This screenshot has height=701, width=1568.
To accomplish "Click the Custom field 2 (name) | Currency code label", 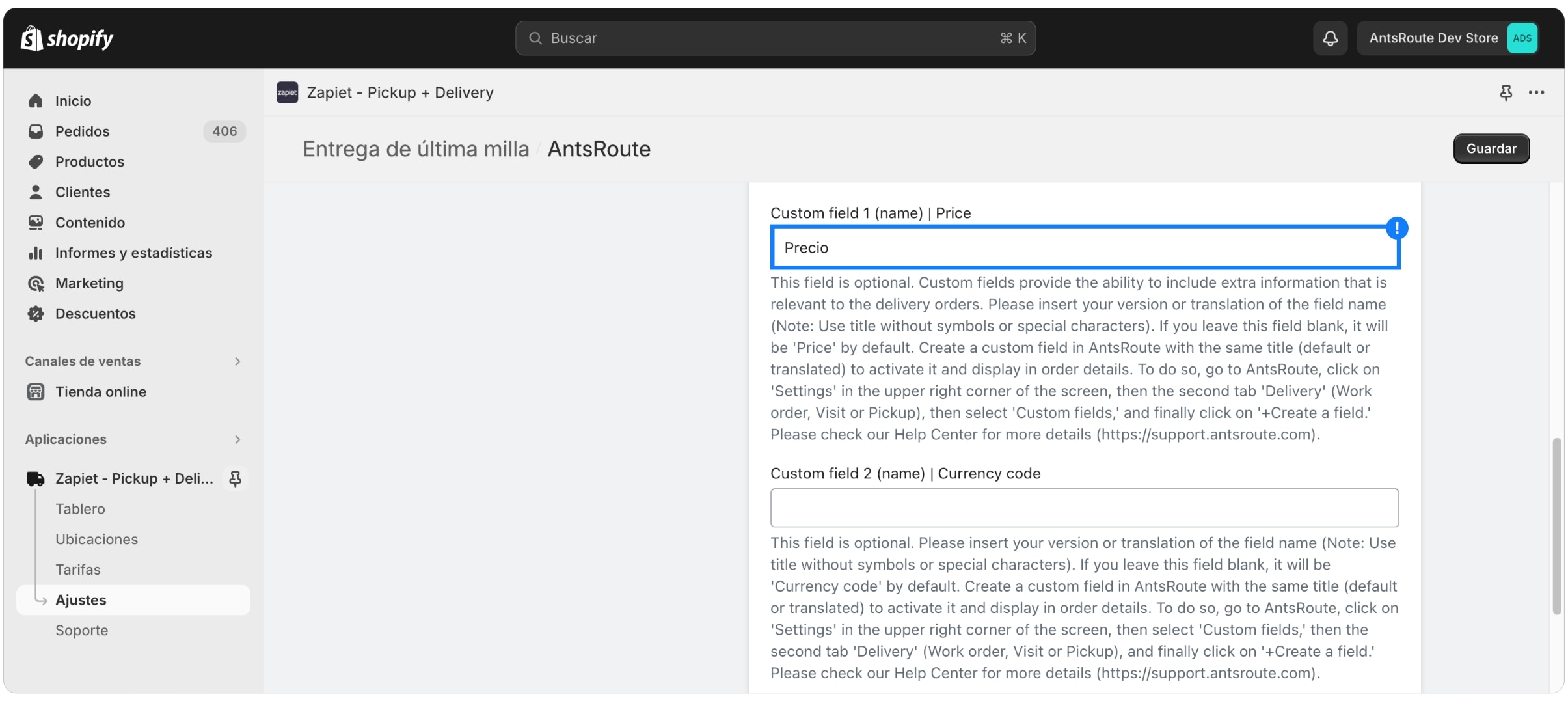I will coord(905,473).
